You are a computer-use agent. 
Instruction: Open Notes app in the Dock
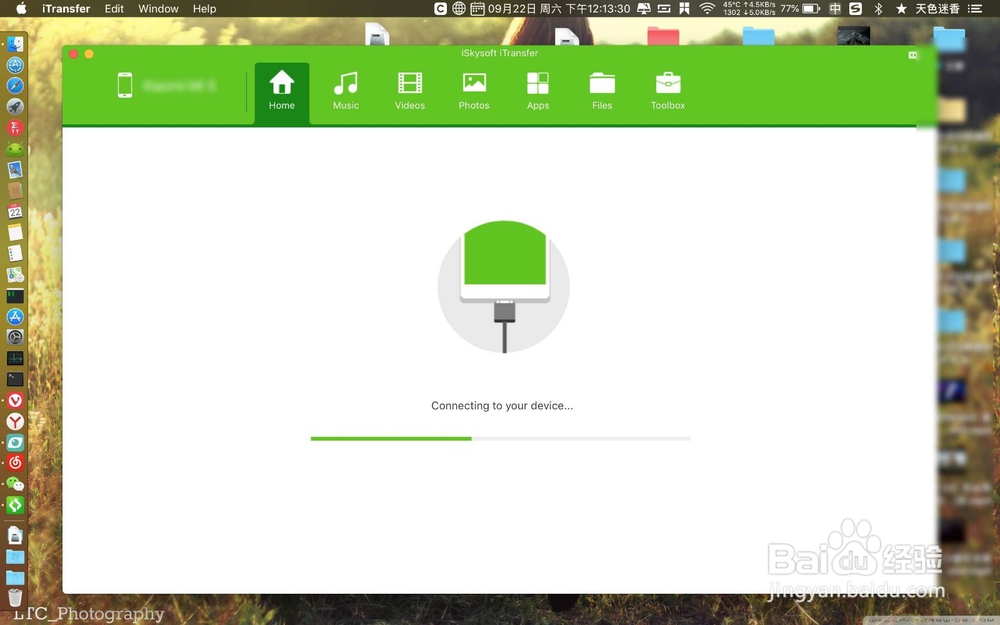point(15,232)
